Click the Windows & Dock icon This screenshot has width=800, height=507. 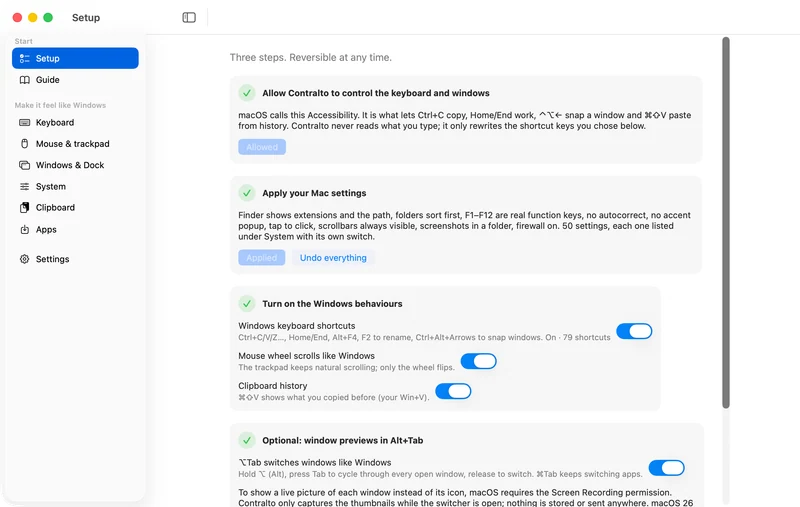[x=24, y=165]
